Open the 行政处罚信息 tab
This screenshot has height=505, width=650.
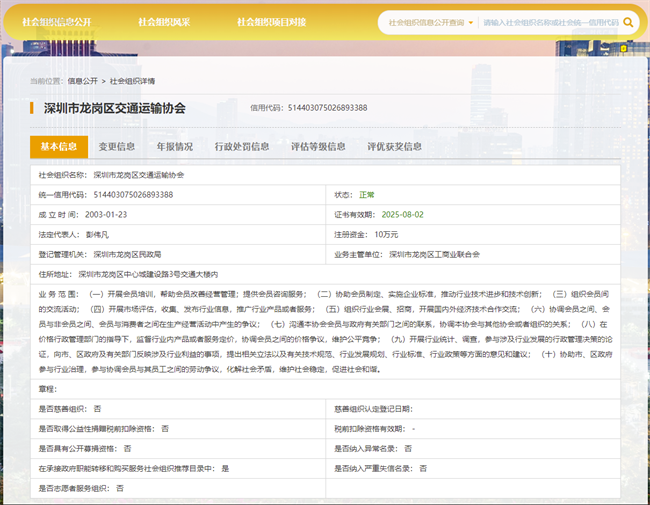pos(242,147)
